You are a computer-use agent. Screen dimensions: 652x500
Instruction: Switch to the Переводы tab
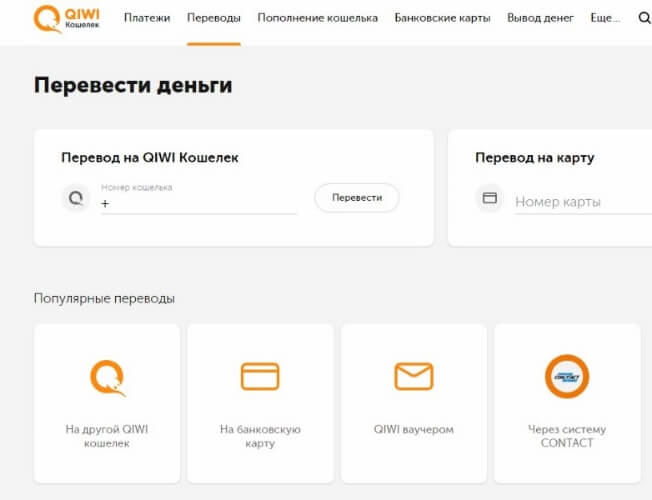[213, 18]
